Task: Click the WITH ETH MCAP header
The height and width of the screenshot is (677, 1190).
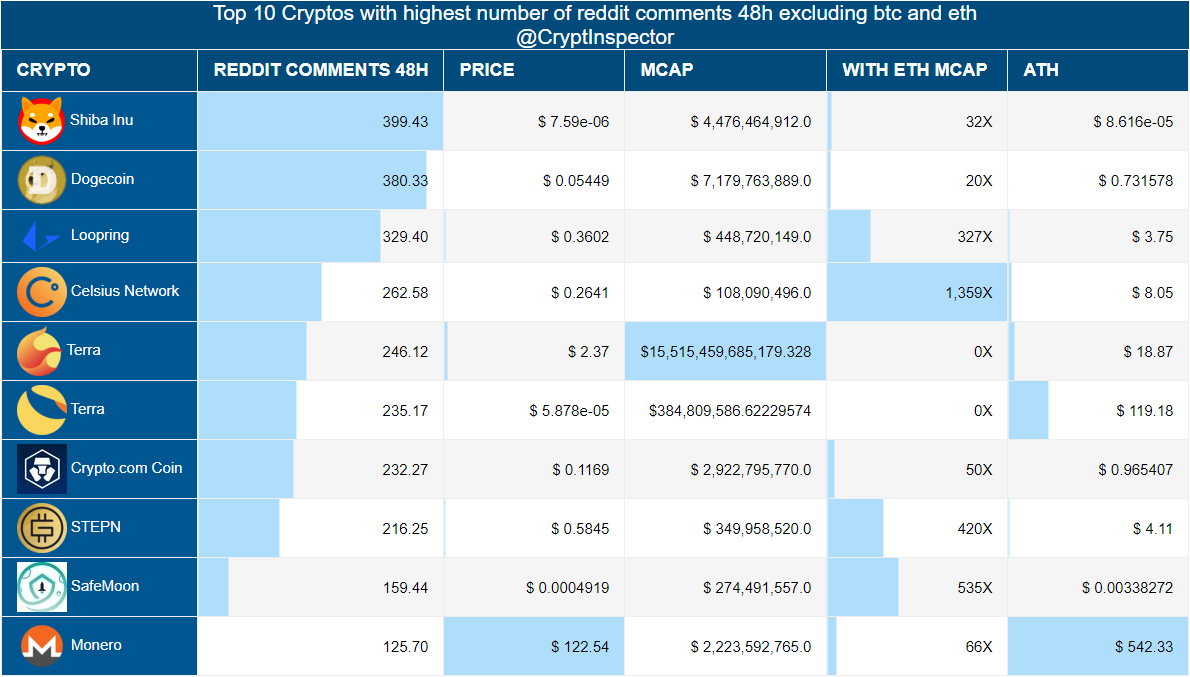Action: [x=915, y=70]
